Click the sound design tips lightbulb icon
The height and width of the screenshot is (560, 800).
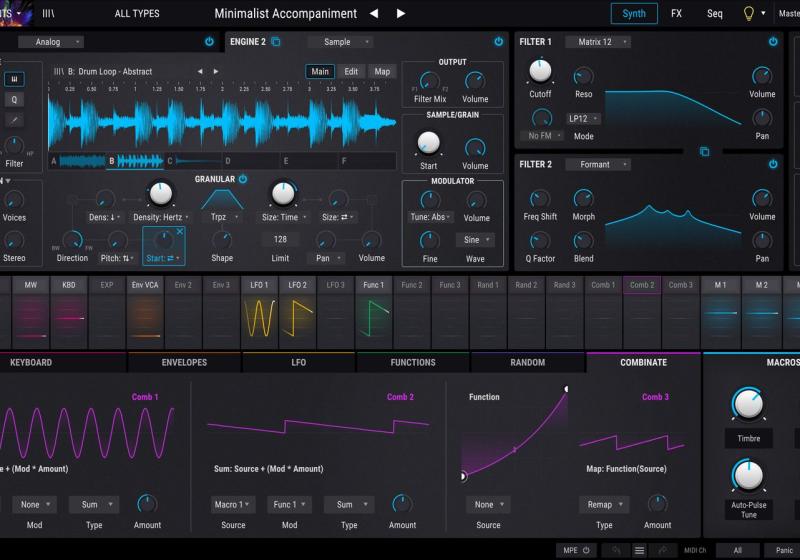(x=747, y=13)
